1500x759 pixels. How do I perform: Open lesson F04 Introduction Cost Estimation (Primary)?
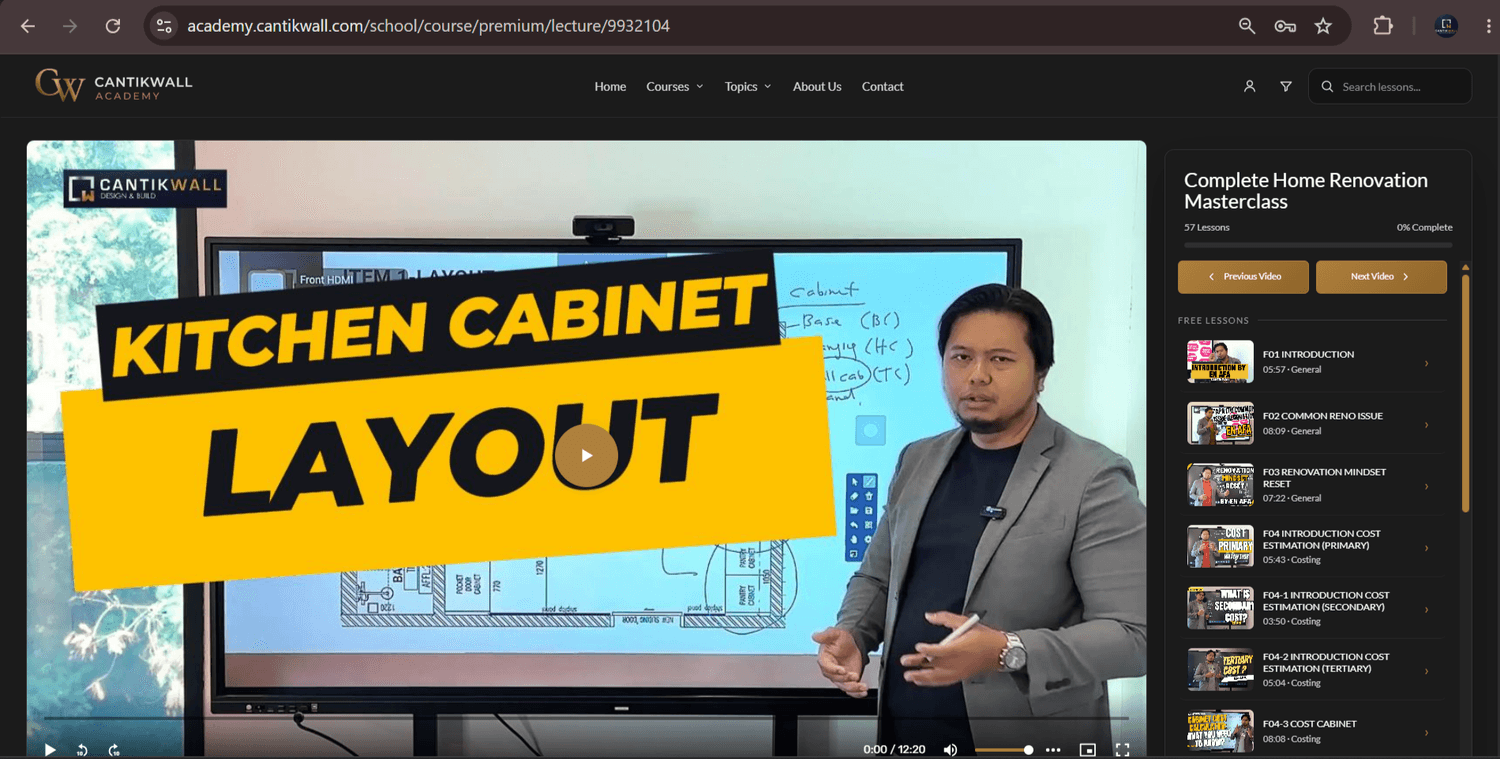click(x=1314, y=547)
